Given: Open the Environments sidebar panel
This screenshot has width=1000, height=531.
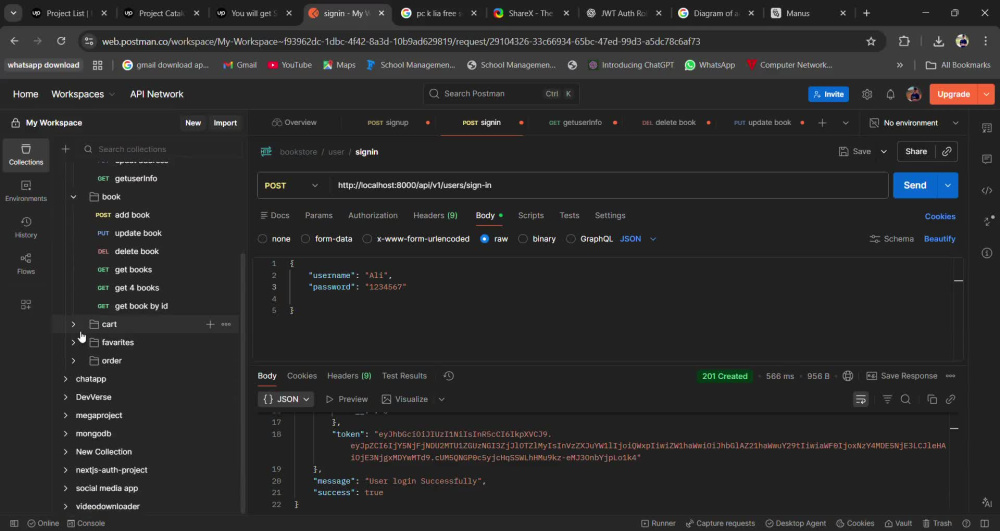Looking at the screenshot, I should coord(26,191).
